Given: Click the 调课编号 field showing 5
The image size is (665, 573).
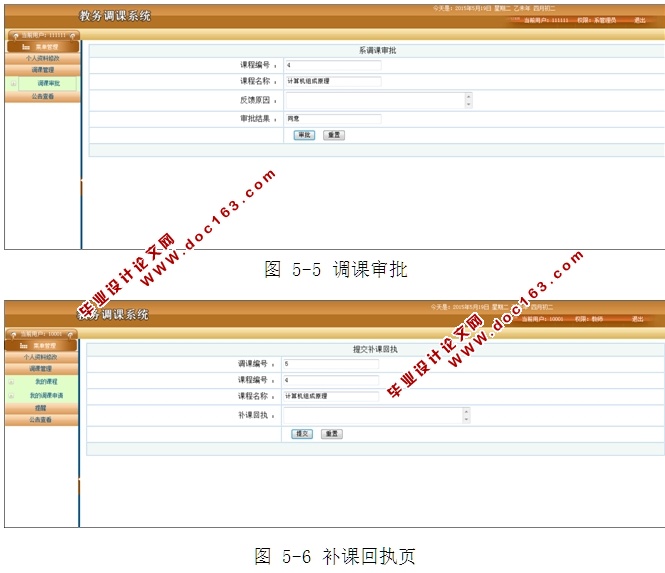Looking at the screenshot, I should point(331,363).
